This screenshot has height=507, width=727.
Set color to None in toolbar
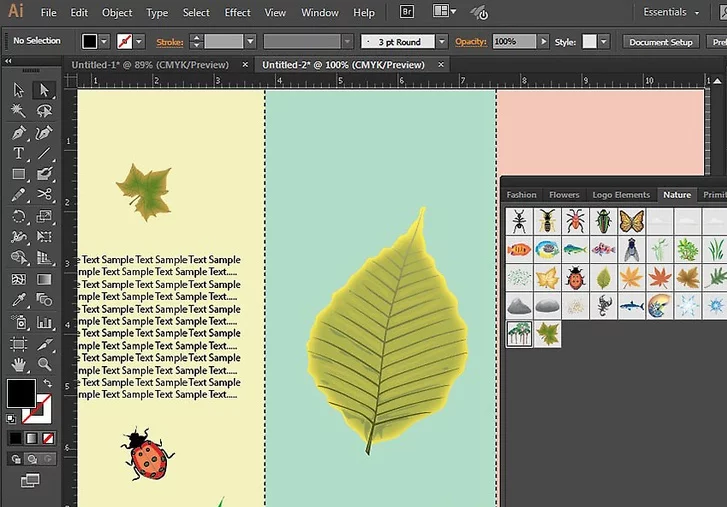(x=46, y=438)
